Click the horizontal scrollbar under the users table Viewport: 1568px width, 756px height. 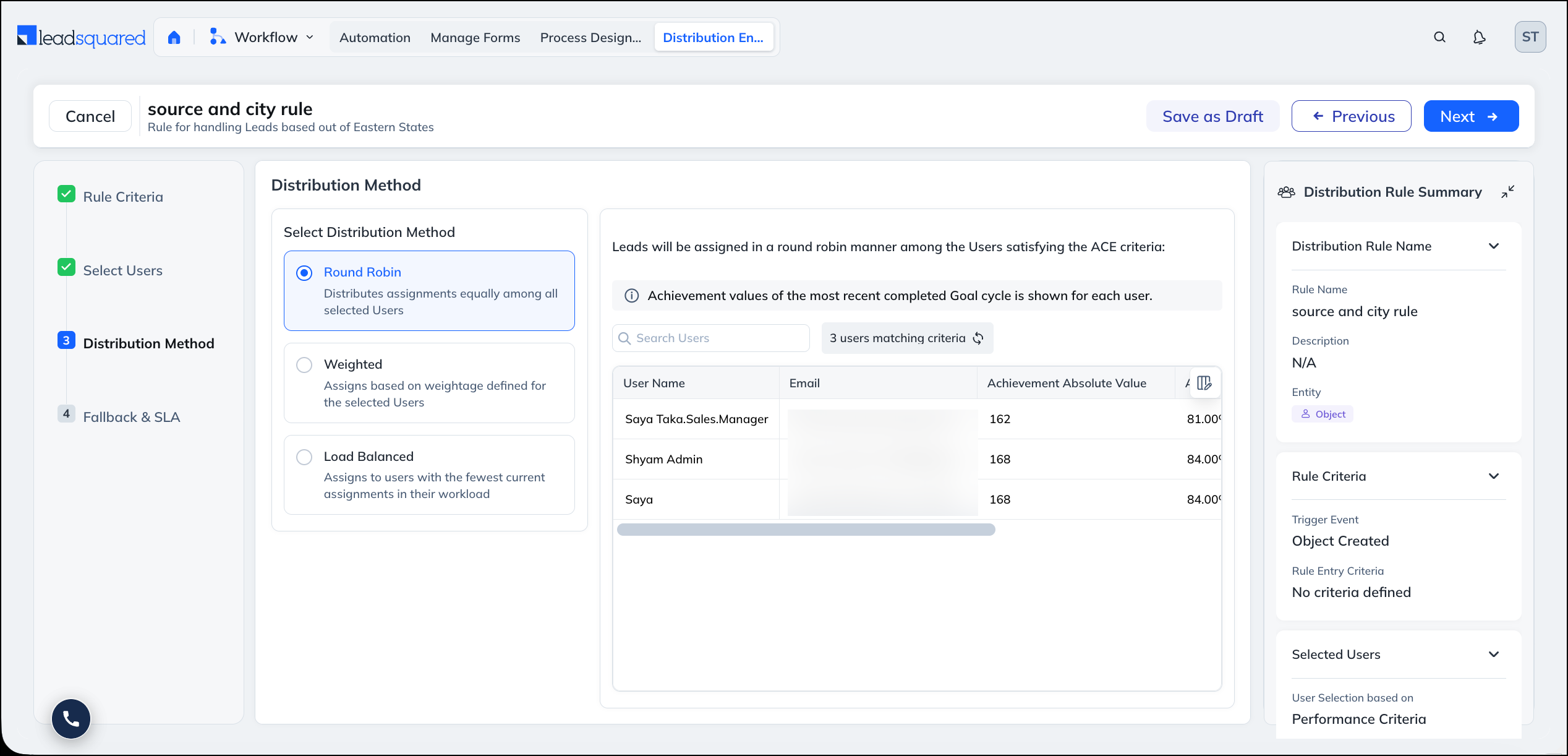(x=806, y=530)
